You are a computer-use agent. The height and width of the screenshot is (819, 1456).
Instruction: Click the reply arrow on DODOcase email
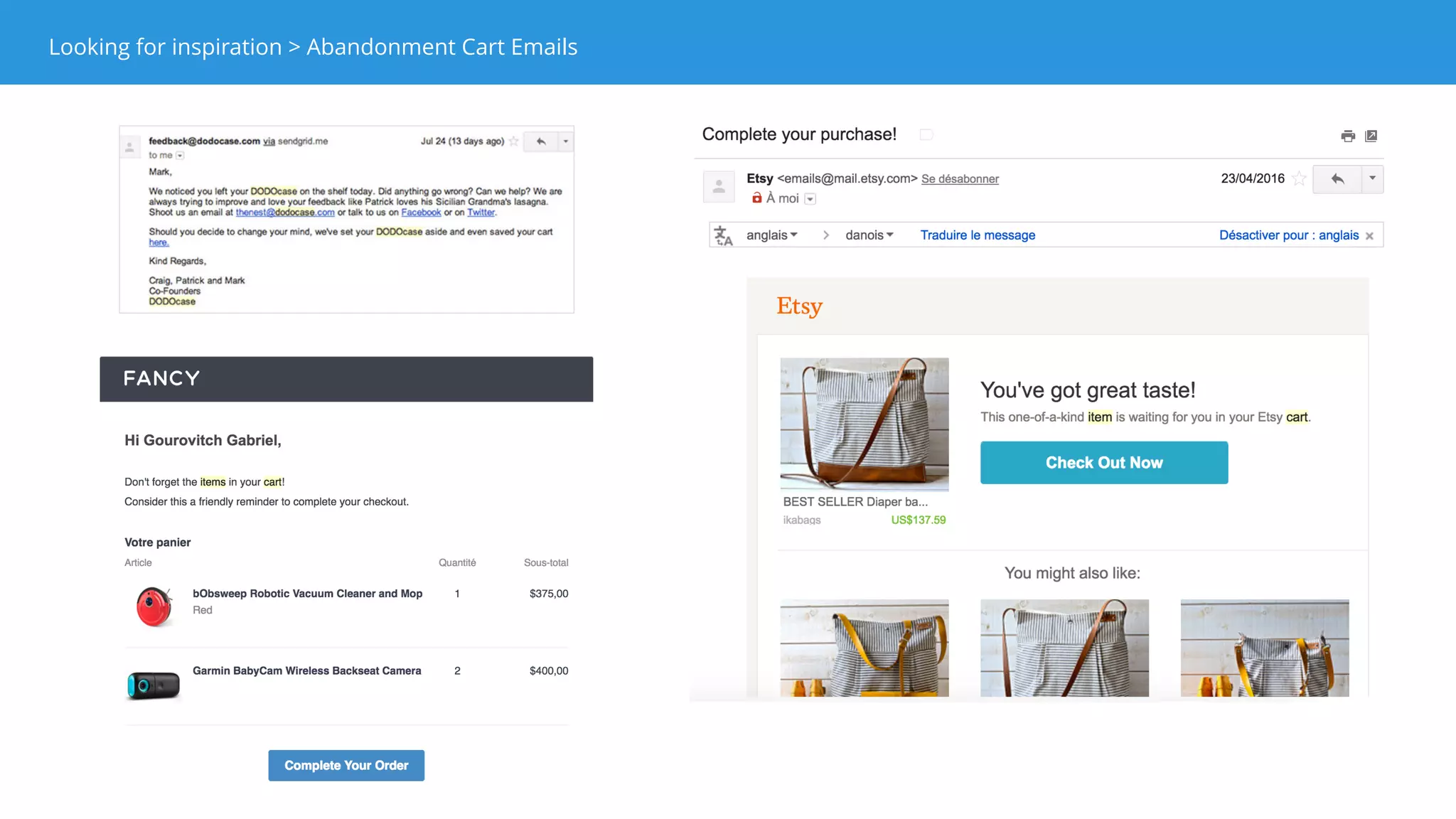[x=541, y=141]
